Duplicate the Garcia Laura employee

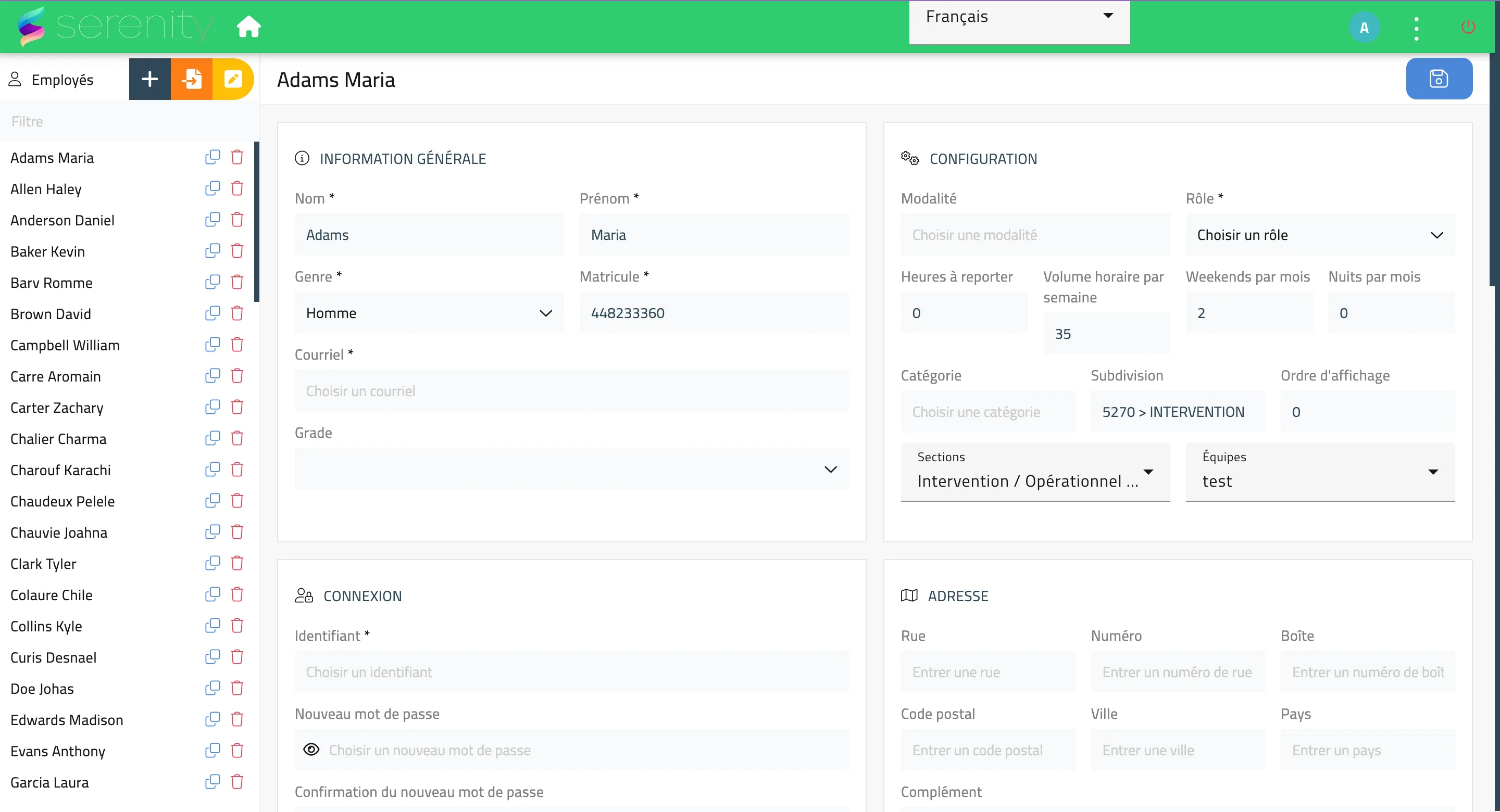coord(213,782)
